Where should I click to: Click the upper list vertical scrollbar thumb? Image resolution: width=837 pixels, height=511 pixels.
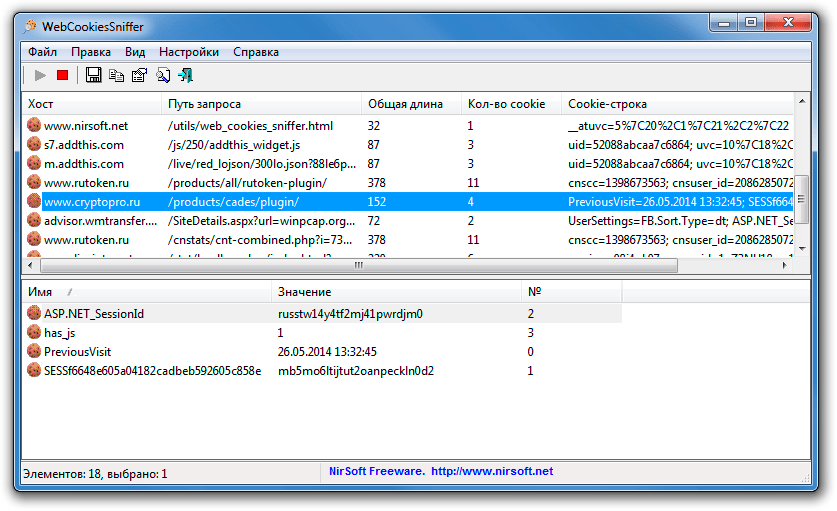pyautogui.click(x=801, y=199)
